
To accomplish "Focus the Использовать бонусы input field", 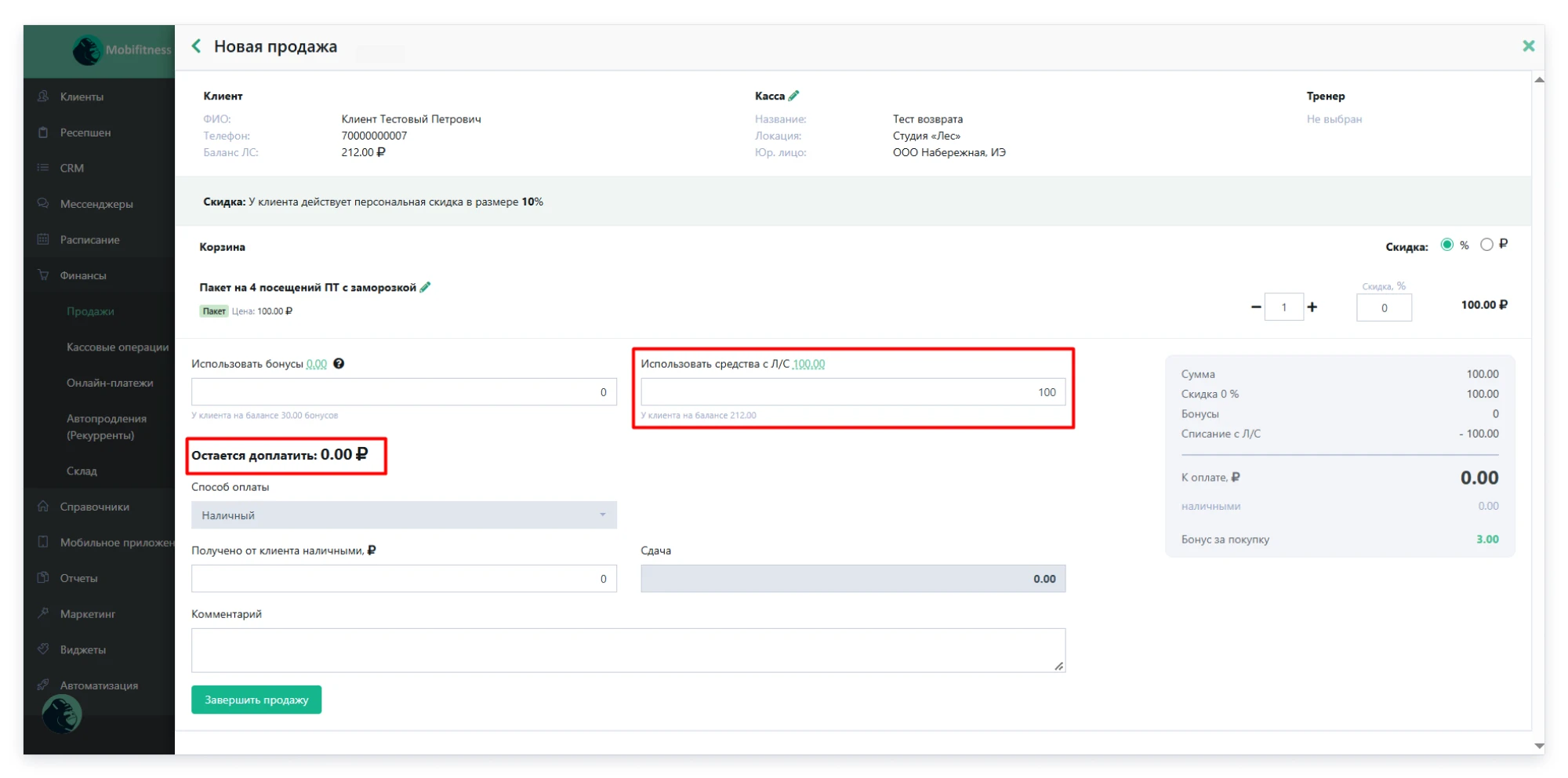I will click(x=404, y=392).
